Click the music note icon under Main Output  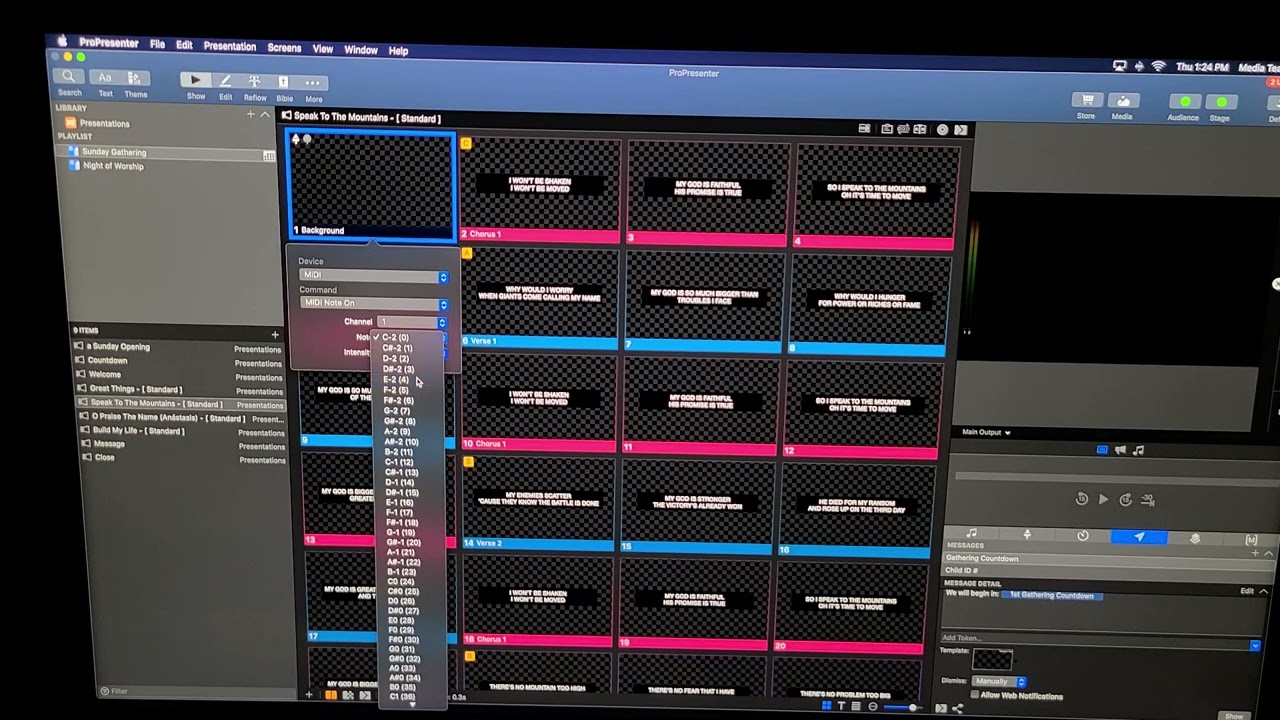tap(1139, 450)
